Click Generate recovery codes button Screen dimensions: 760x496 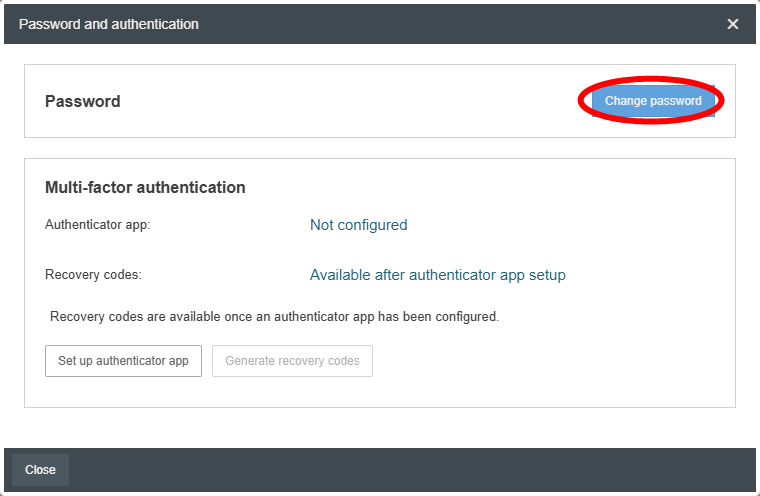click(292, 361)
